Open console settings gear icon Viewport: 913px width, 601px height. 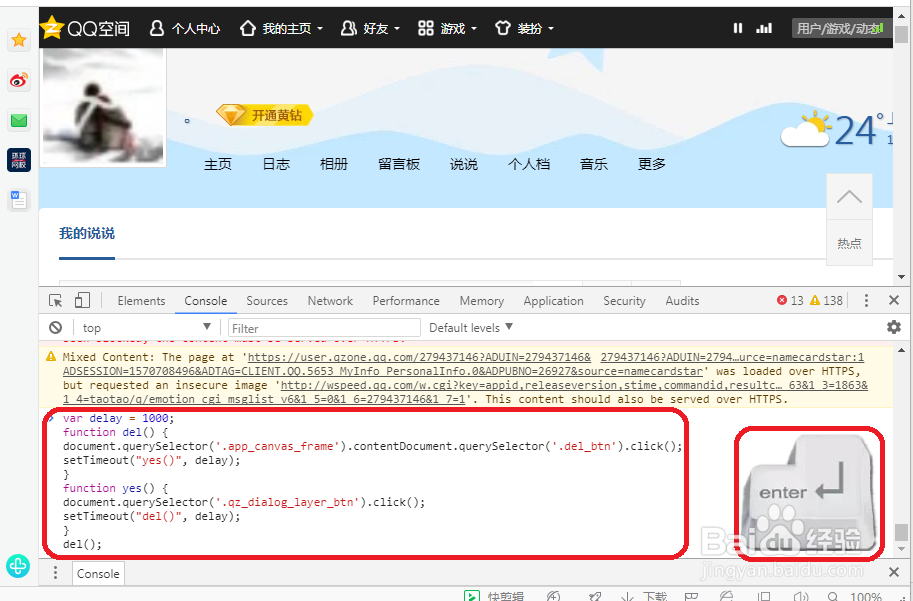click(x=894, y=327)
